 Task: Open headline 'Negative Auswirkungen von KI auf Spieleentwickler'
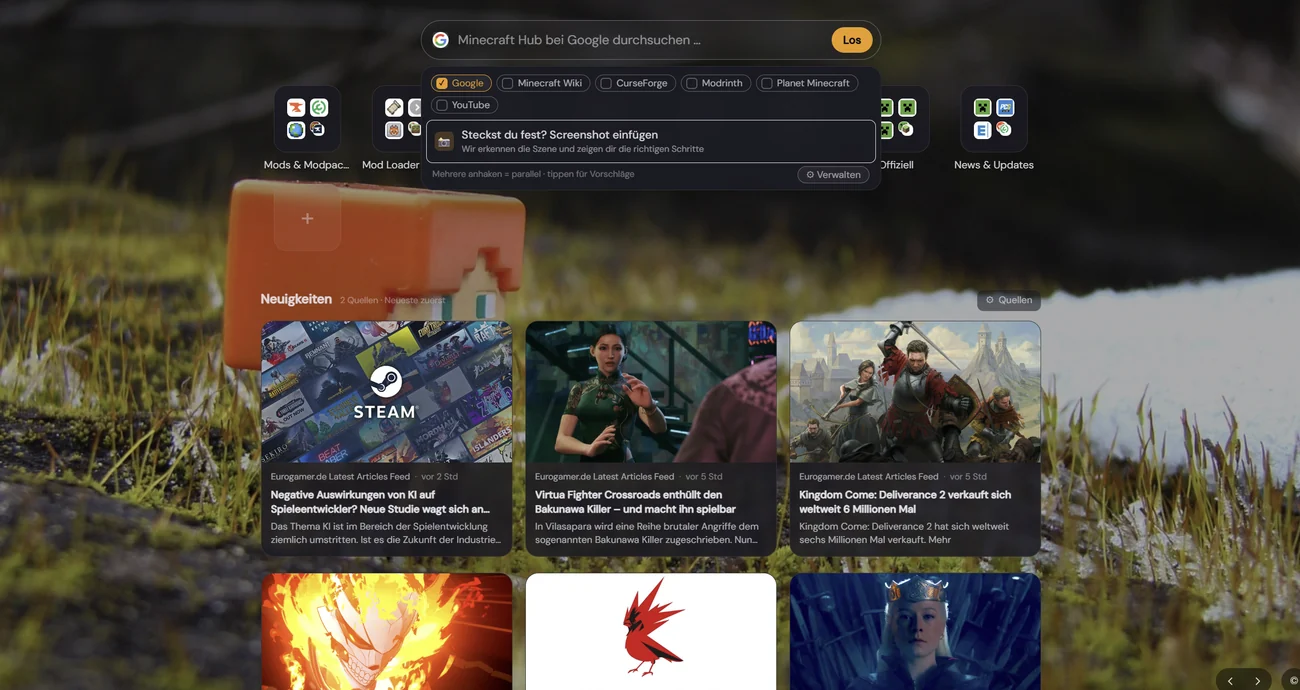click(380, 502)
